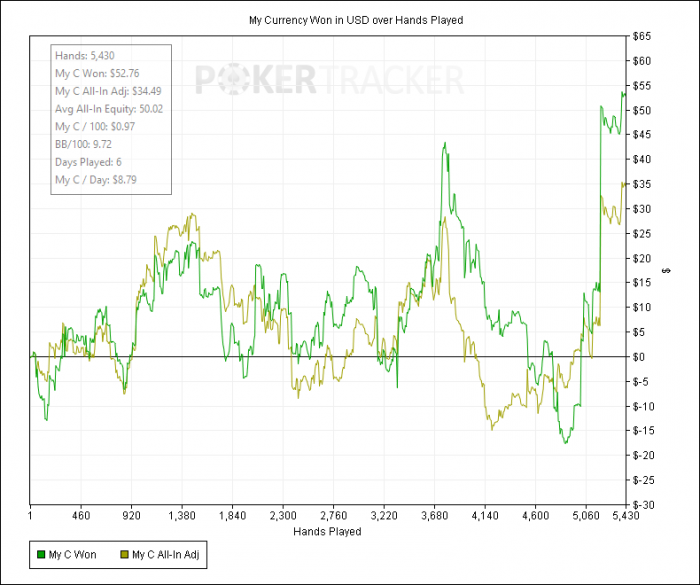700x585 pixels.
Task: Click the My C All-In Adj: $34.49 stat
Action: click(109, 91)
